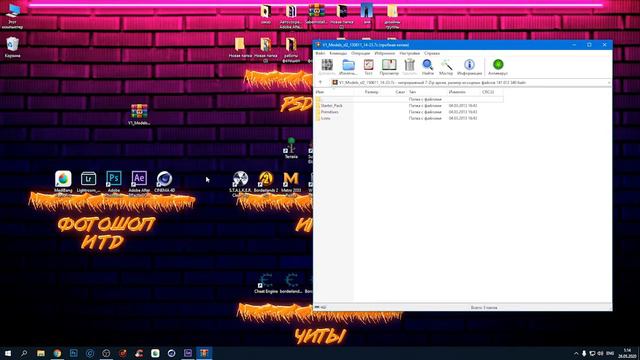
Task: Select the работы фотошоп folder on desktop
Action: point(291,50)
